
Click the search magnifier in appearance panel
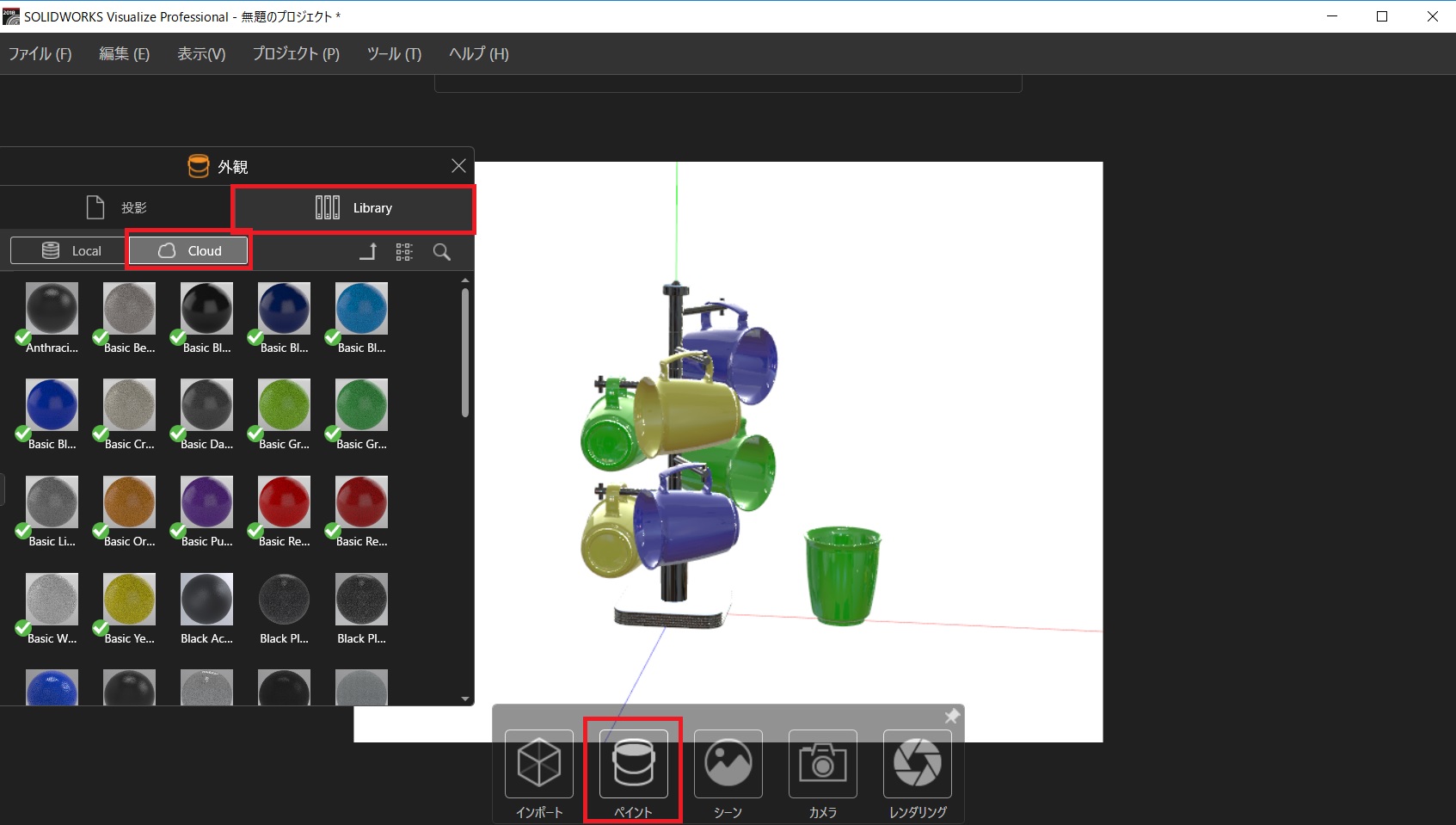tap(442, 251)
